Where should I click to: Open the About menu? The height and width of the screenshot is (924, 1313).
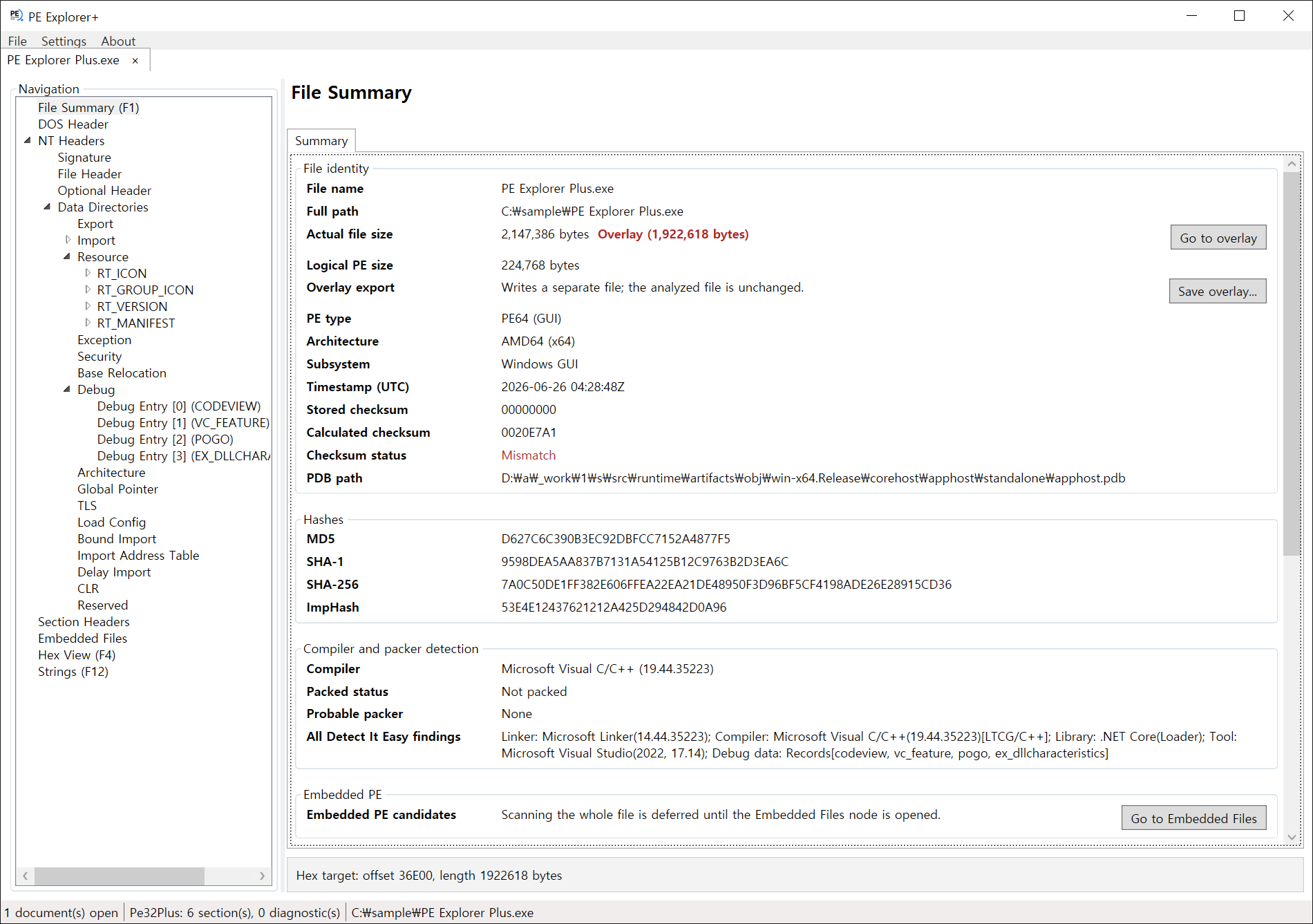(118, 41)
